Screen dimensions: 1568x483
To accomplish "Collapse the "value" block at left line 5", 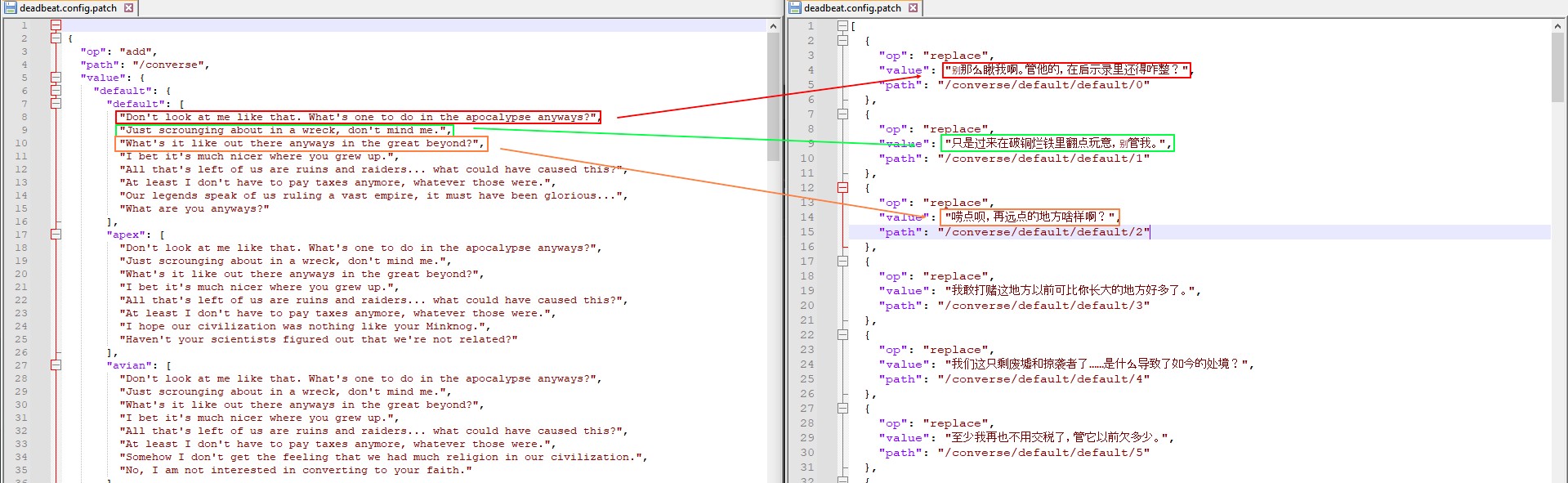I will tap(56, 78).
